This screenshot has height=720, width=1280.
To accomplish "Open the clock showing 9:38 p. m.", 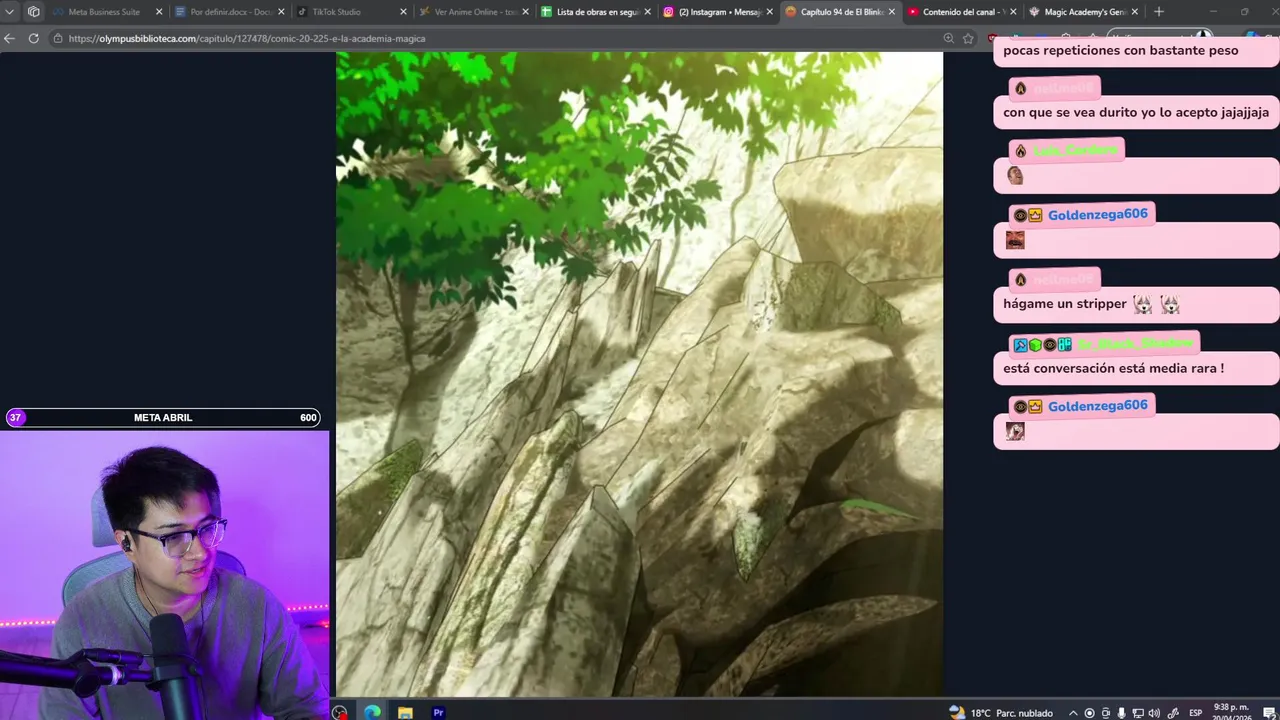I will pyautogui.click(x=1230, y=712).
